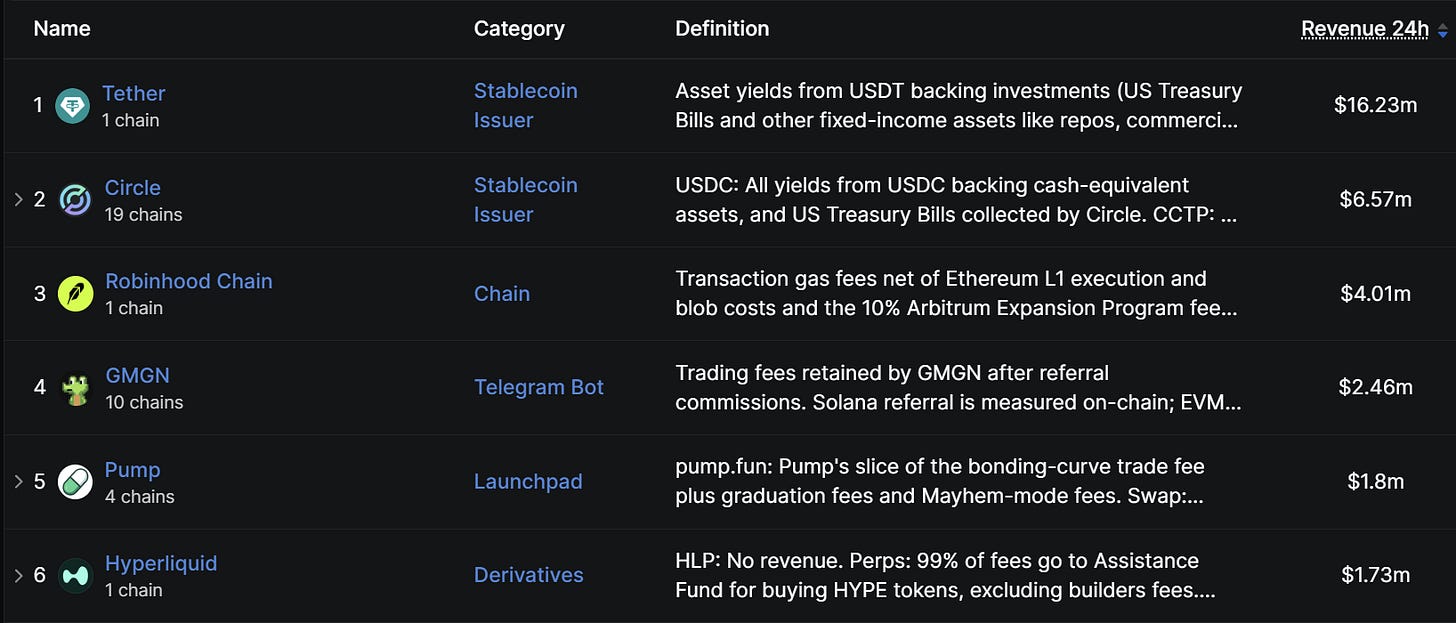Click the GMGN frog icon
Image resolution: width=1456 pixels, height=623 pixels.
(x=76, y=388)
